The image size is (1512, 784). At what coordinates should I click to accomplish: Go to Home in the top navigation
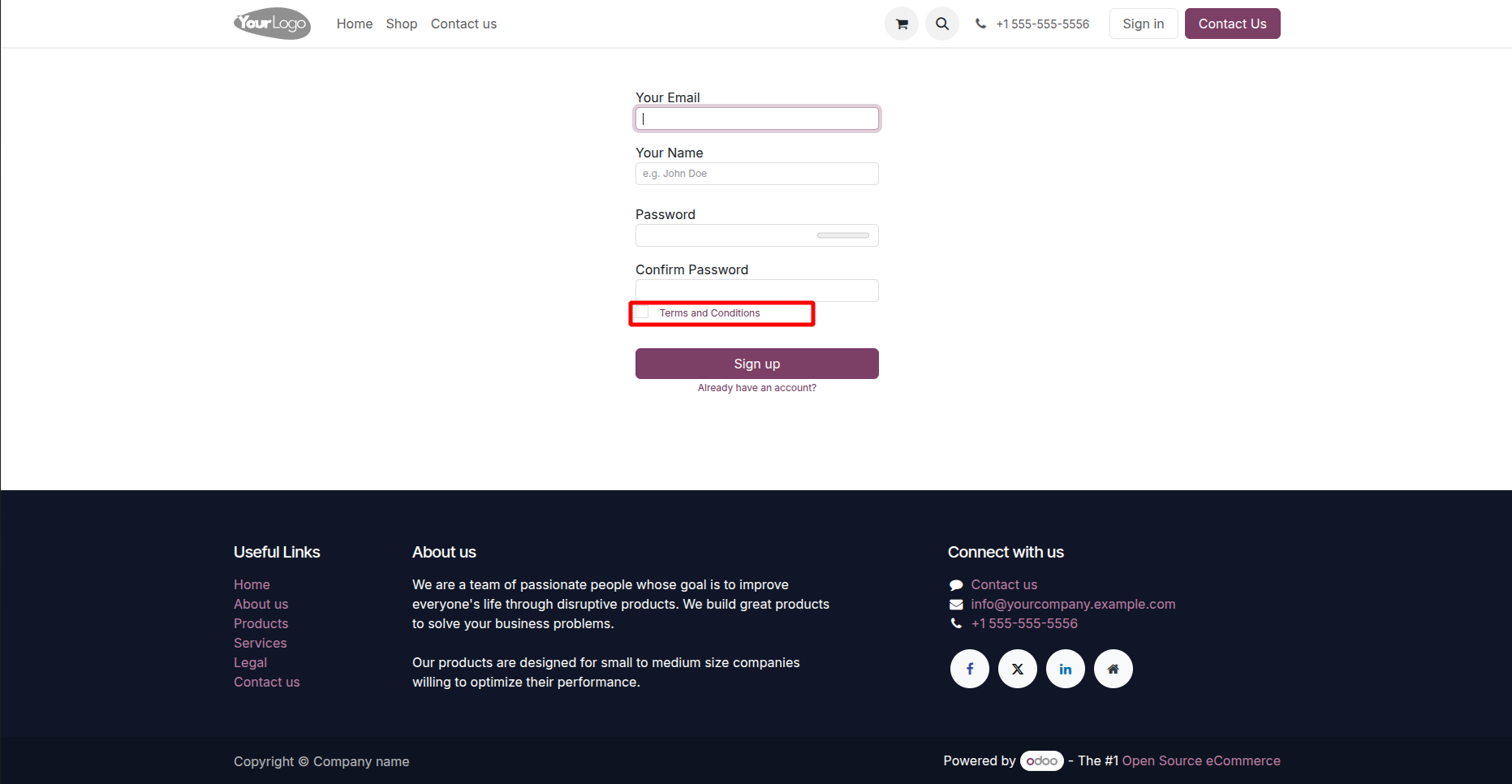355,24
